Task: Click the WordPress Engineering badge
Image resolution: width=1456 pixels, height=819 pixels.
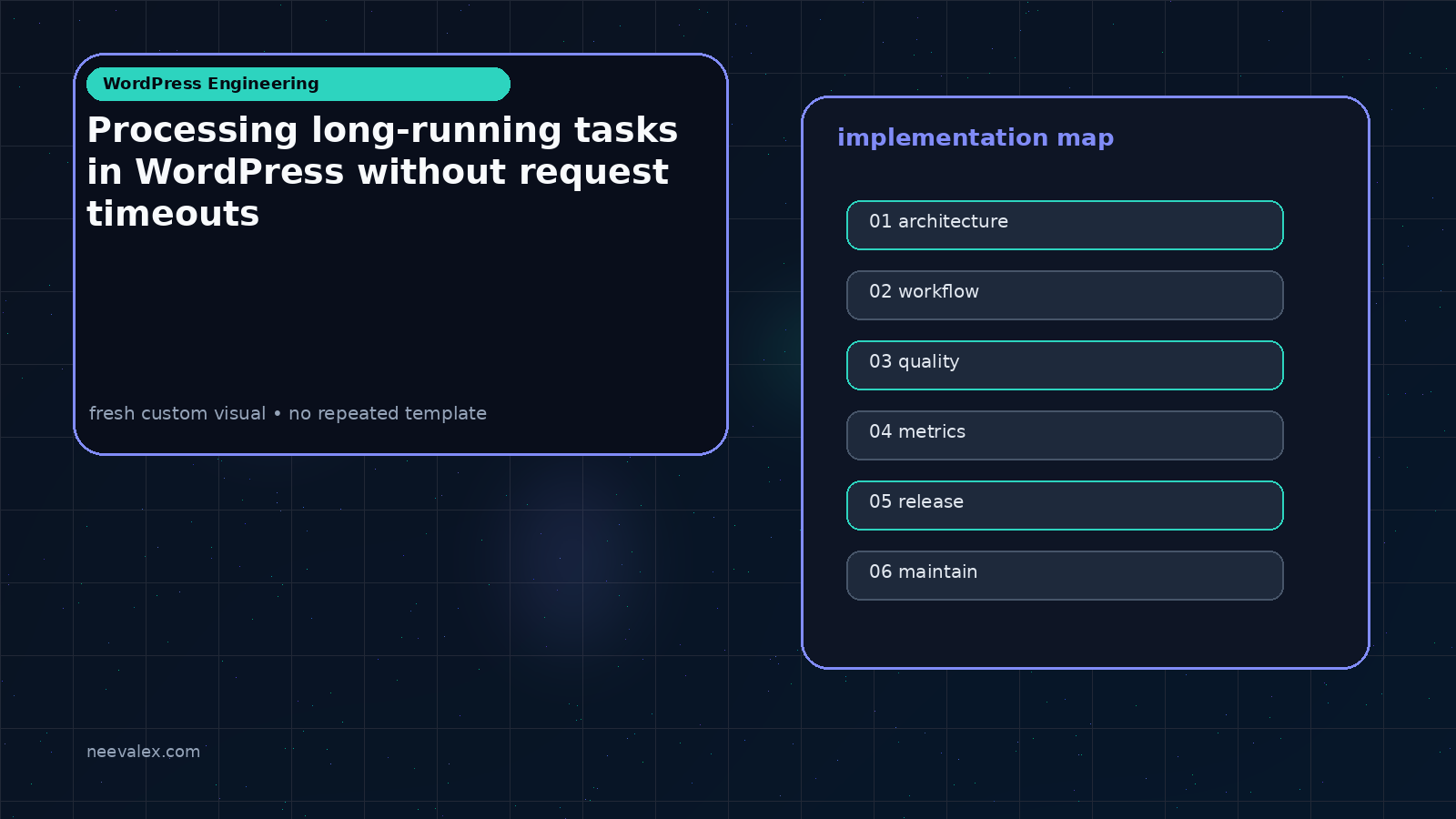Action: (x=298, y=84)
